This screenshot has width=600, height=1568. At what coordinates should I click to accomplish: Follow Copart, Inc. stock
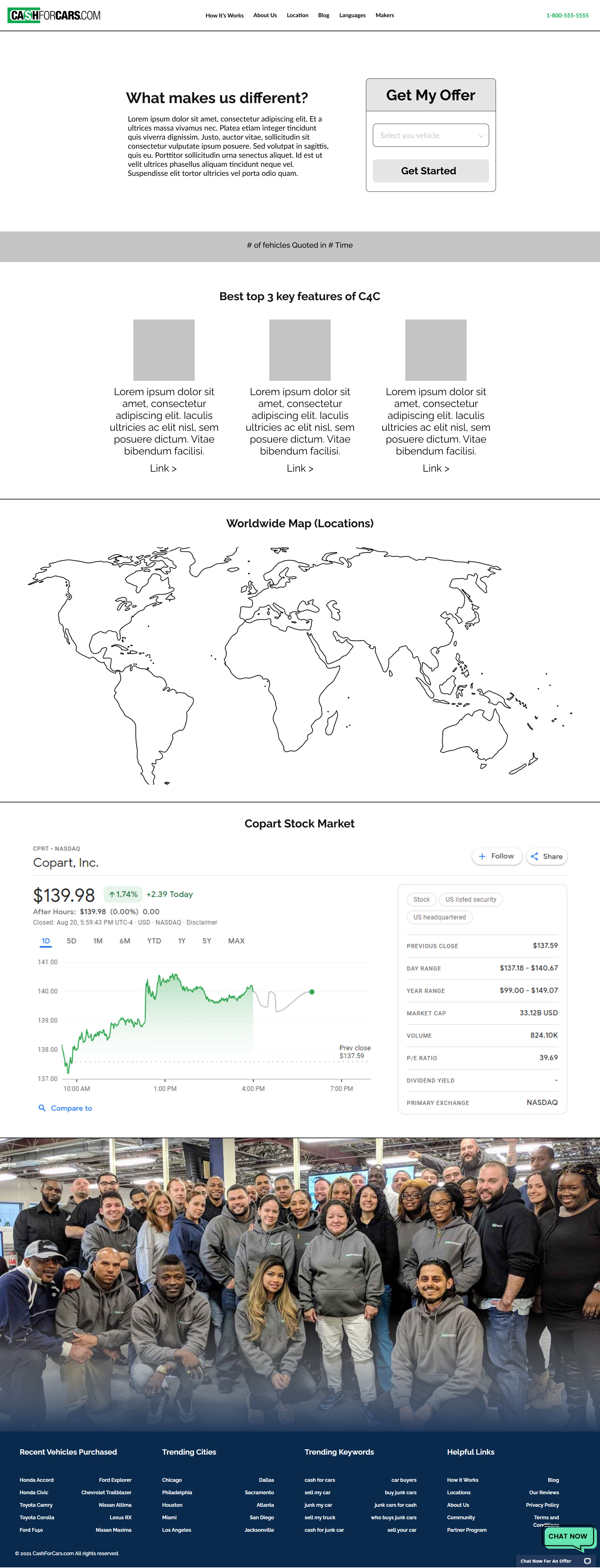(x=497, y=856)
